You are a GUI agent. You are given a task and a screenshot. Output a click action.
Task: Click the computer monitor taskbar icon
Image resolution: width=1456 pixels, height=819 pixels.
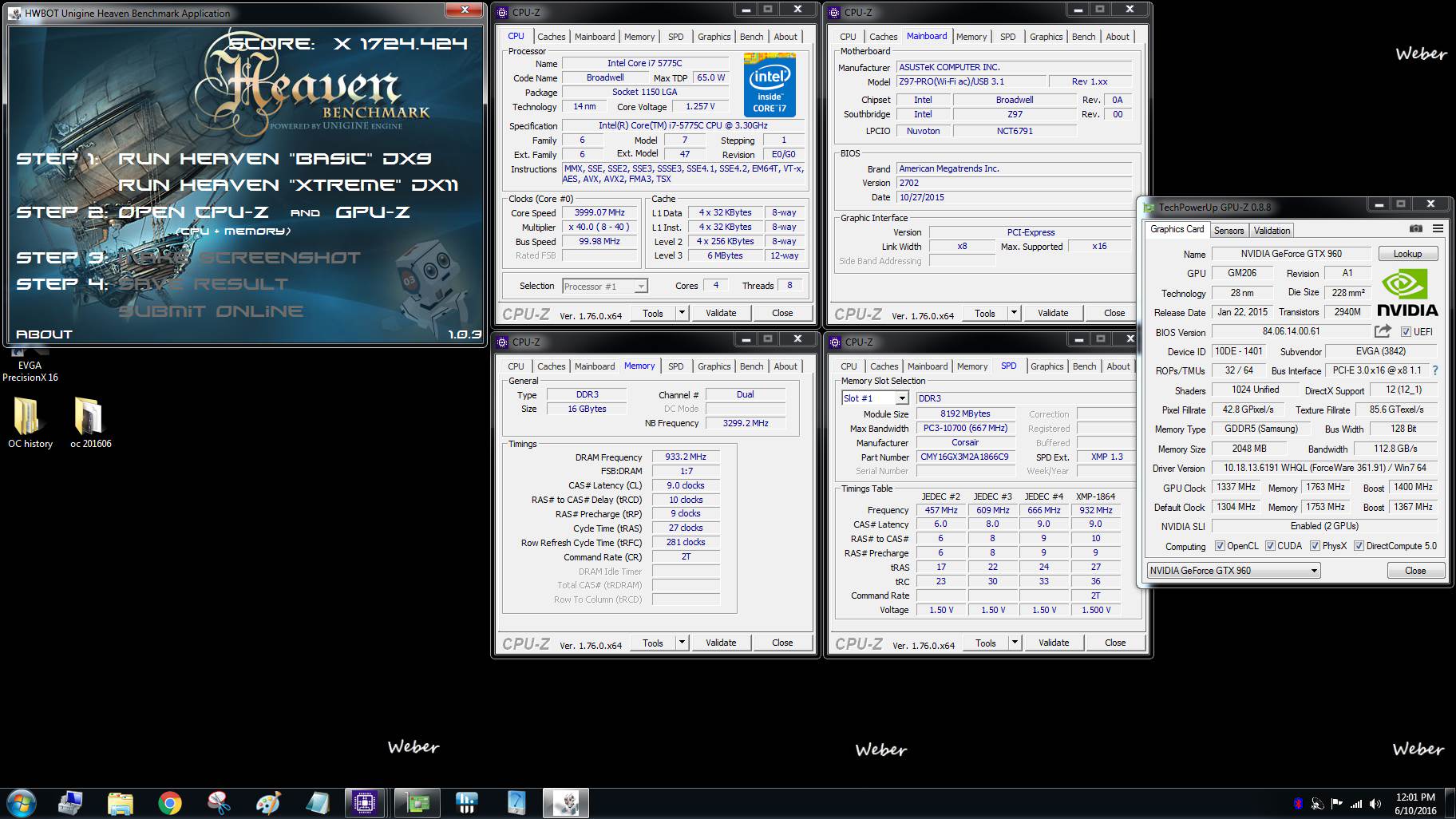click(x=70, y=802)
